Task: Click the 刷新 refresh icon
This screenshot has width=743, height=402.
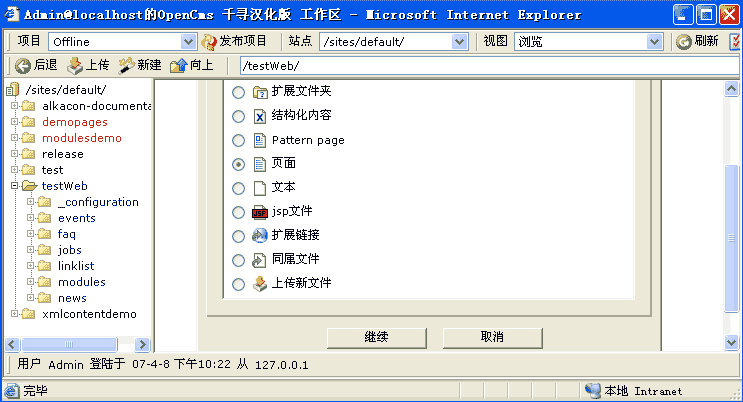Action: pos(683,42)
